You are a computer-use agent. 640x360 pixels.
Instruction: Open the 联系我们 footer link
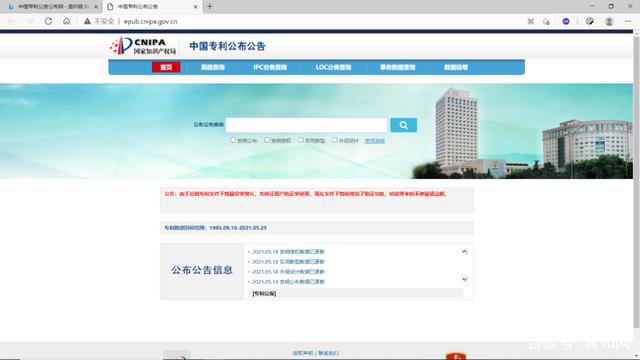tap(329, 353)
